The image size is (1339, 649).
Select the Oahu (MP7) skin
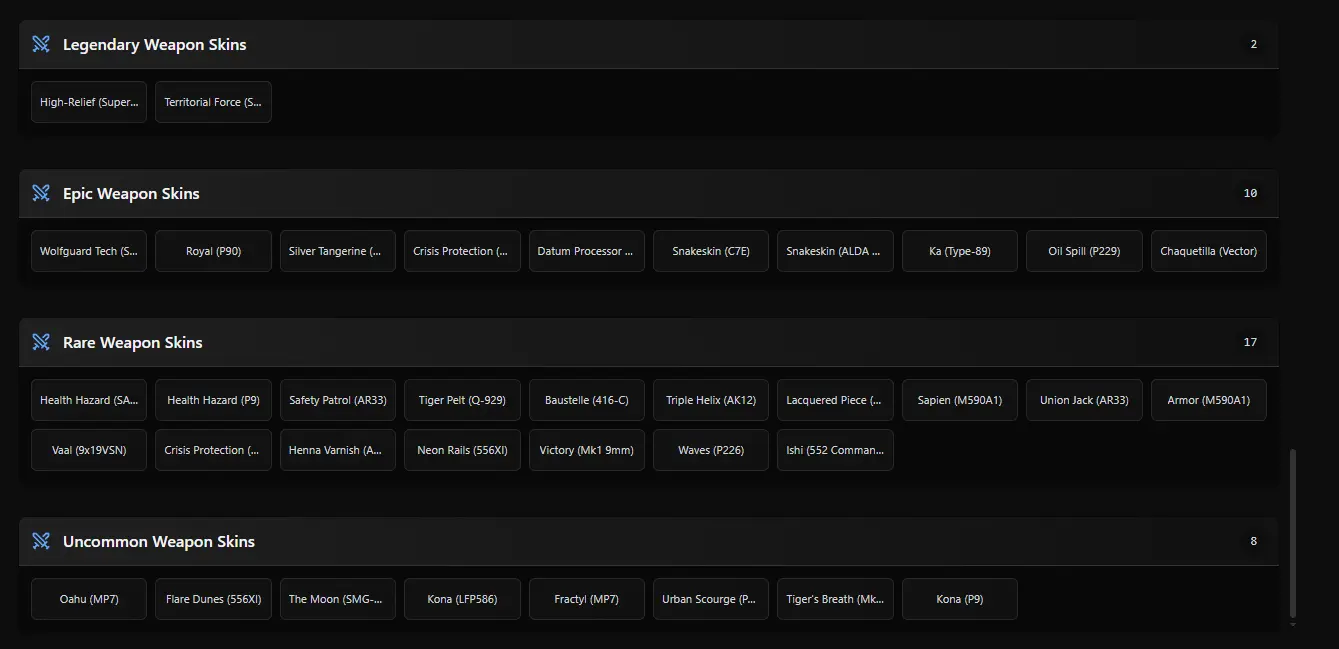[x=89, y=599]
